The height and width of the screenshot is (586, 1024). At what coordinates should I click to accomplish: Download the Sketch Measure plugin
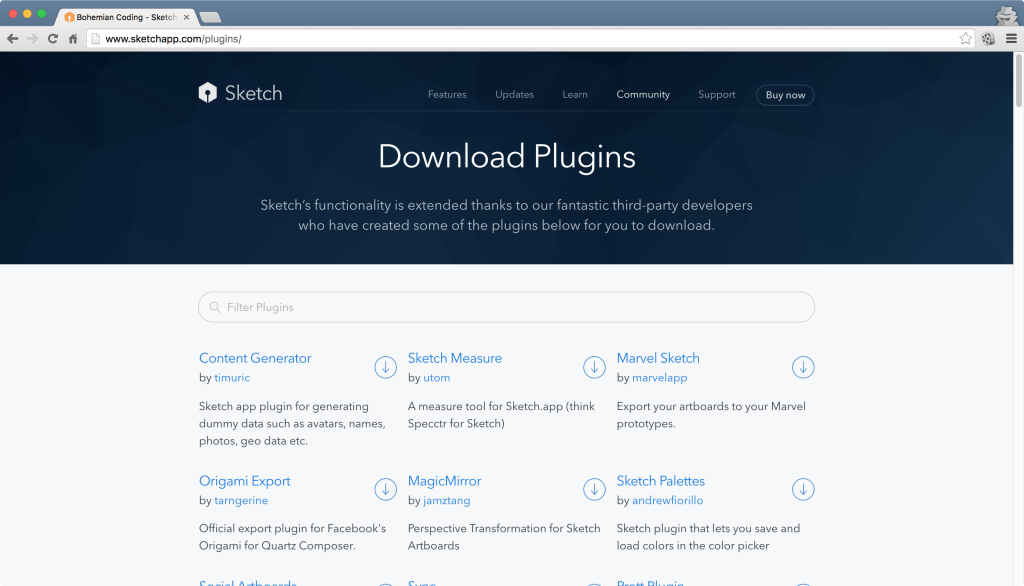tap(594, 367)
